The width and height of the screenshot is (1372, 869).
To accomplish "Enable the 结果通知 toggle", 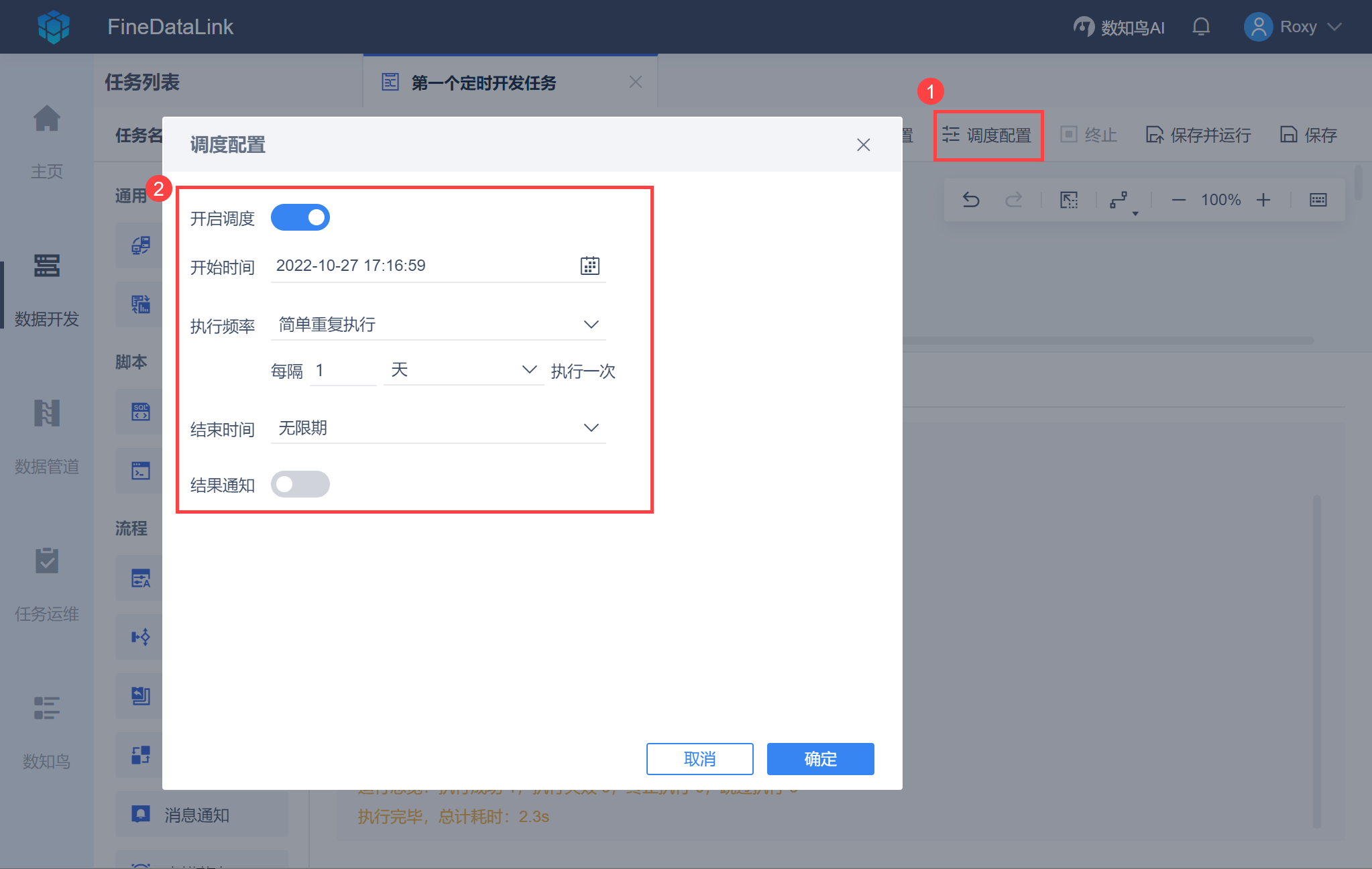I will 300,484.
